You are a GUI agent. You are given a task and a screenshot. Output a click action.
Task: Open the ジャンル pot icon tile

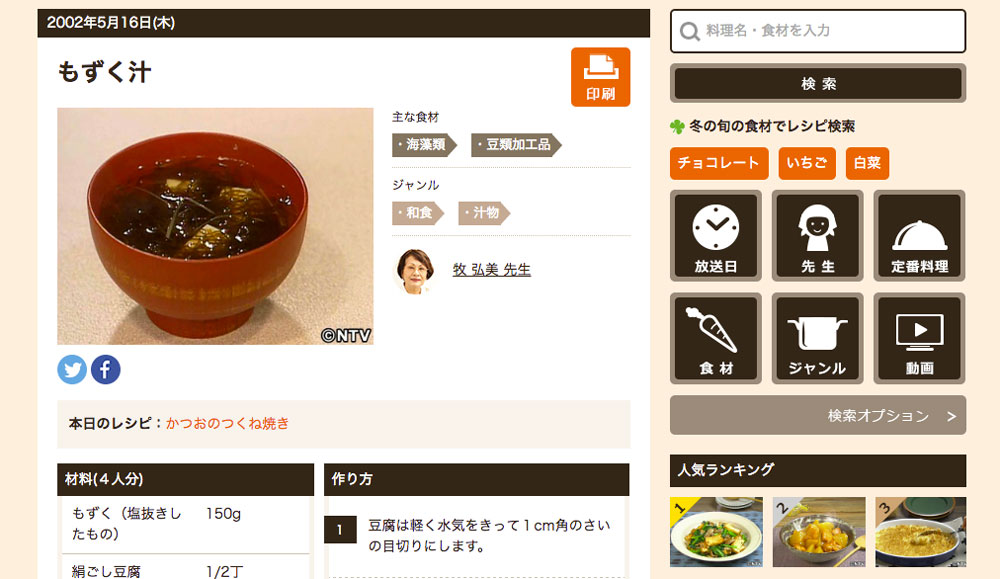click(x=817, y=338)
